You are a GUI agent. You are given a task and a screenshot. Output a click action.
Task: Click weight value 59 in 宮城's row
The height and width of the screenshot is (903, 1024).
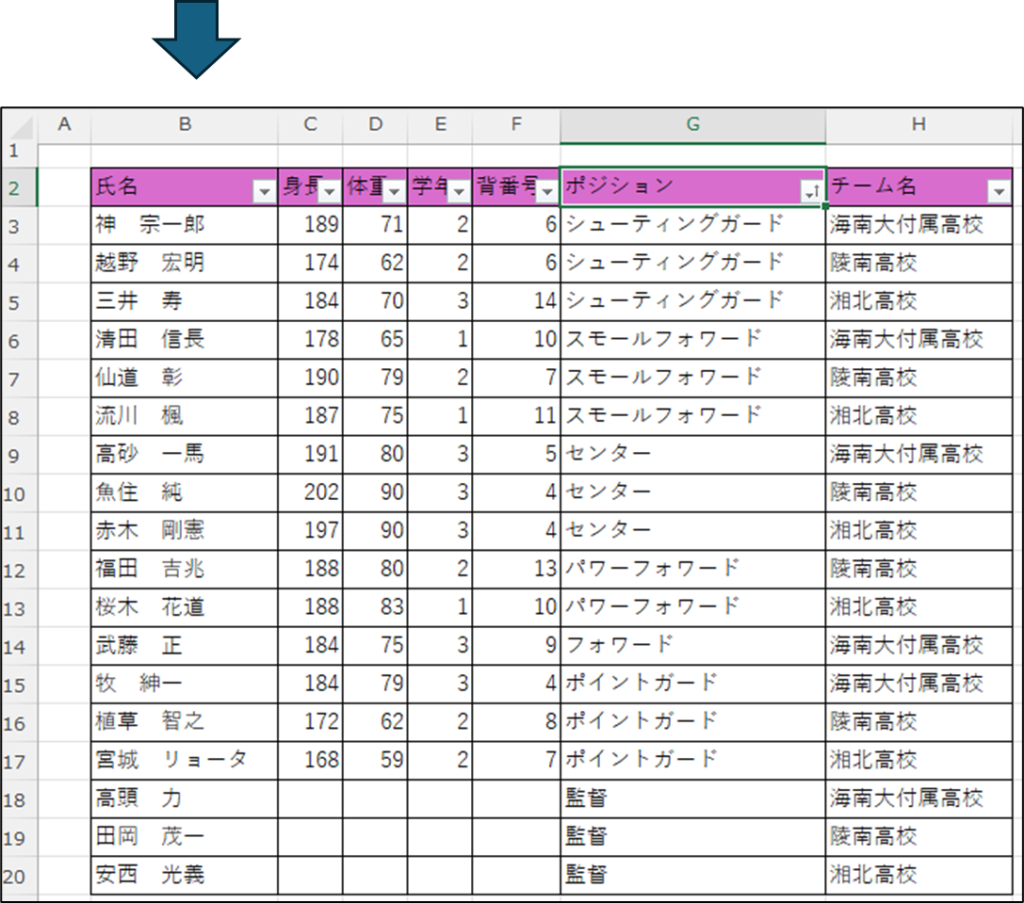pos(375,760)
